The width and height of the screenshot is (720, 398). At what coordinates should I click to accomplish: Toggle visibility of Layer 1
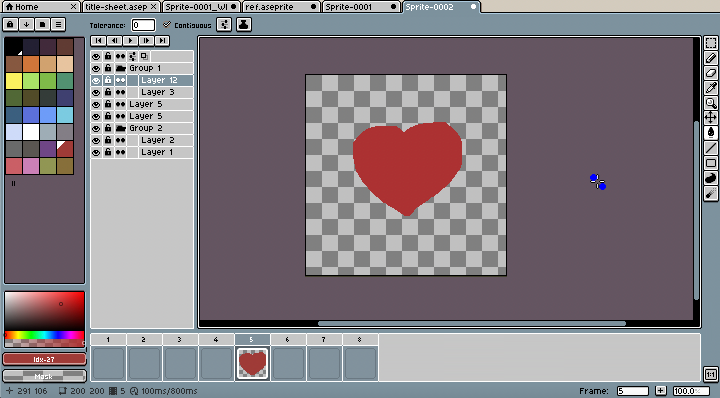click(x=96, y=152)
